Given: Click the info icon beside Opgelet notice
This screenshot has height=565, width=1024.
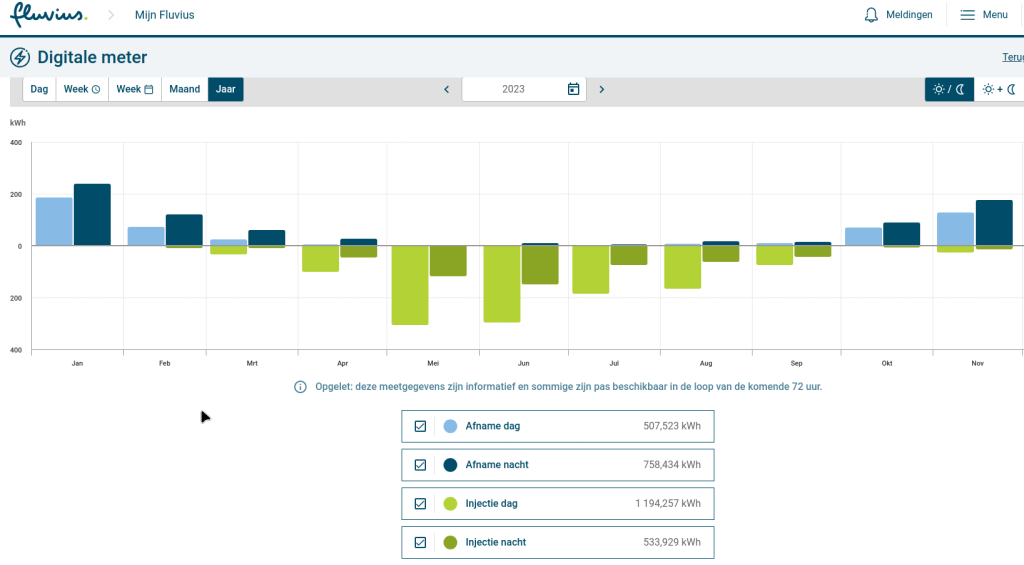Looking at the screenshot, I should click(300, 387).
